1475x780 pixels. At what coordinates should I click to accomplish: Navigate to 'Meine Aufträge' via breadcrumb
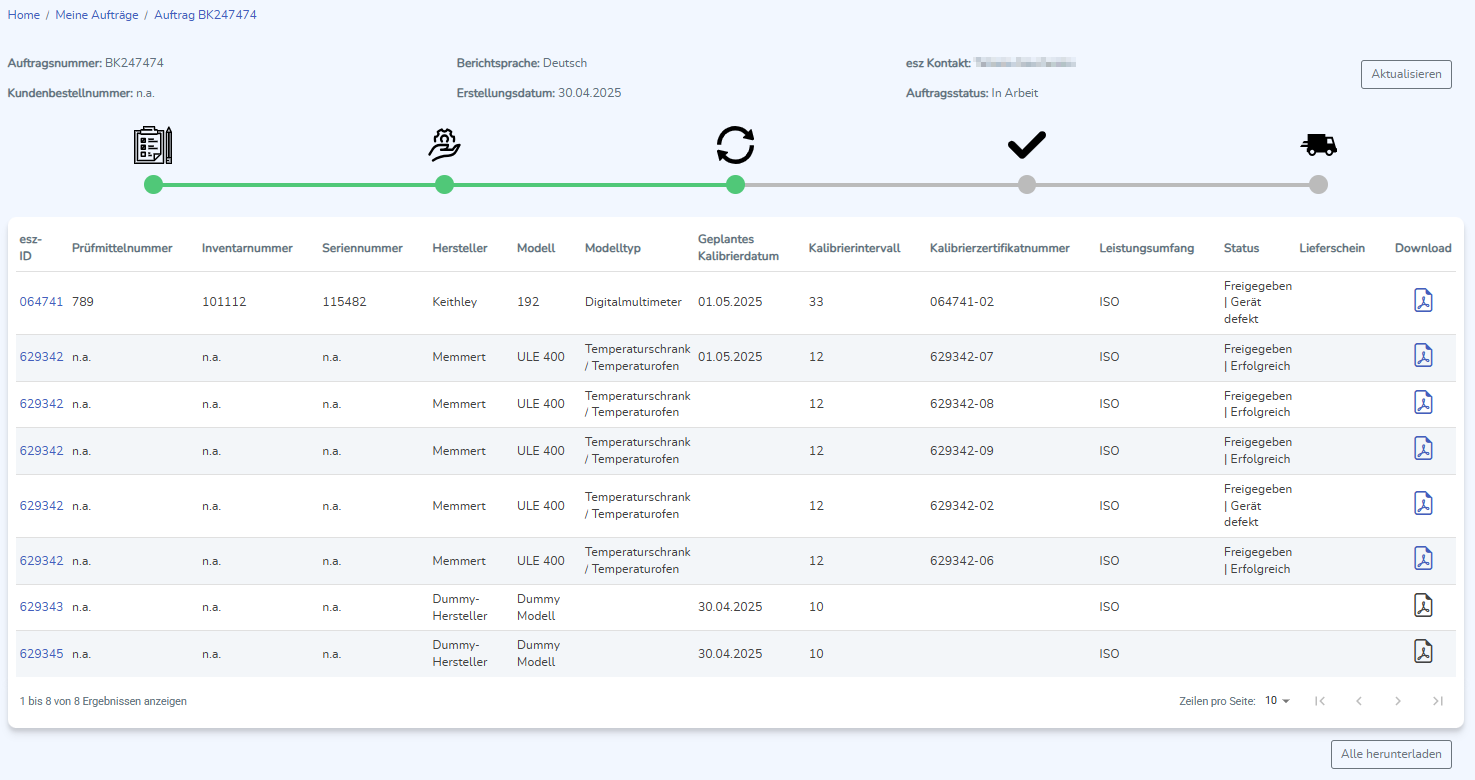coord(97,14)
